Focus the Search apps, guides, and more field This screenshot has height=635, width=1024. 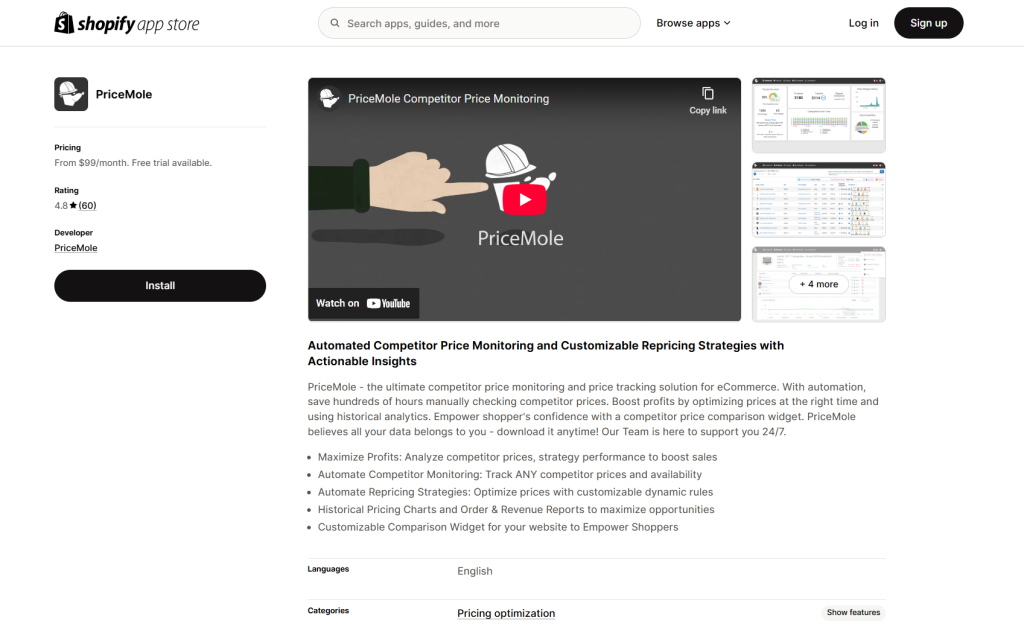pyautogui.click(x=479, y=23)
